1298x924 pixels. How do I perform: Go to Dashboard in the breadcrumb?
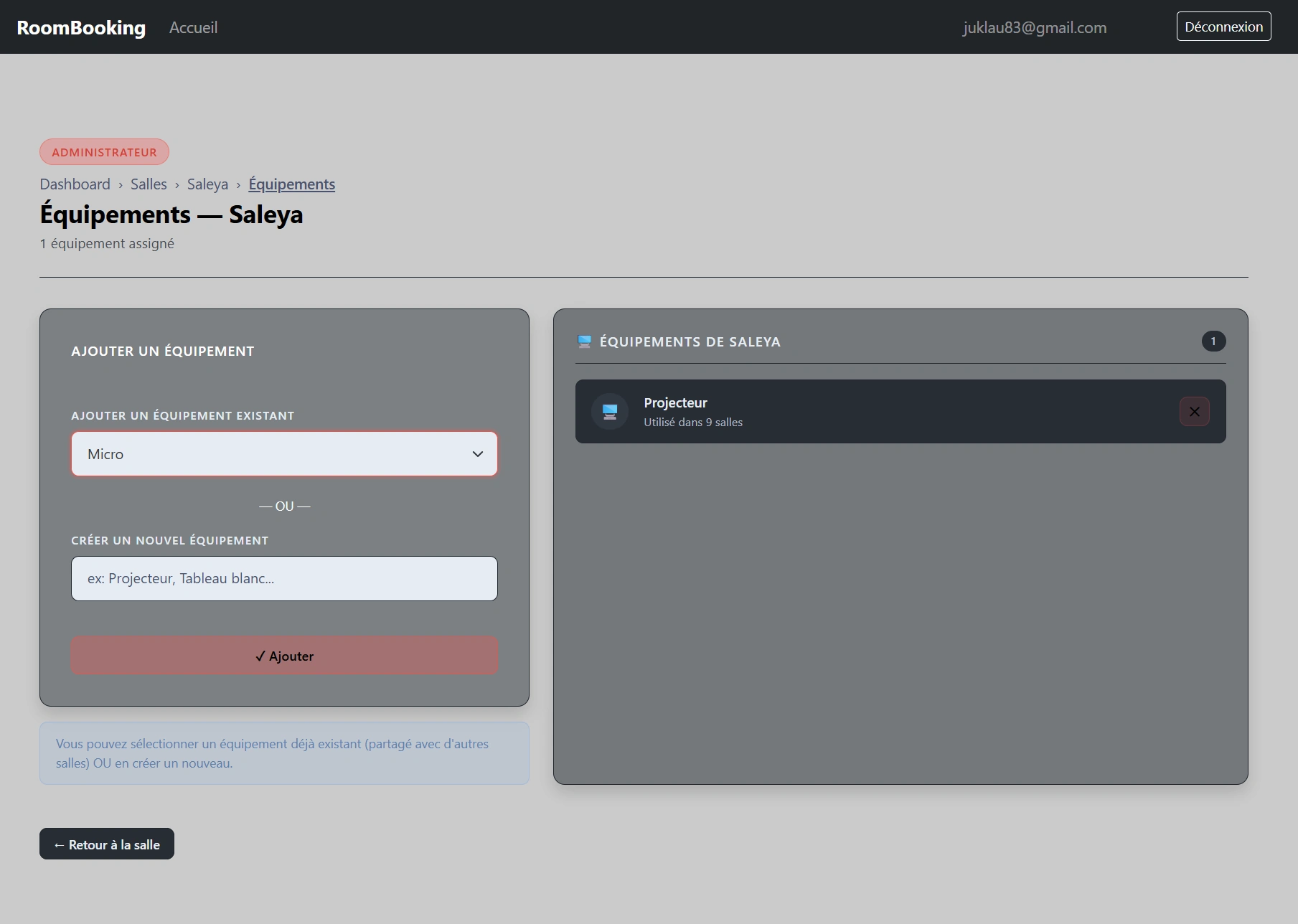[75, 184]
